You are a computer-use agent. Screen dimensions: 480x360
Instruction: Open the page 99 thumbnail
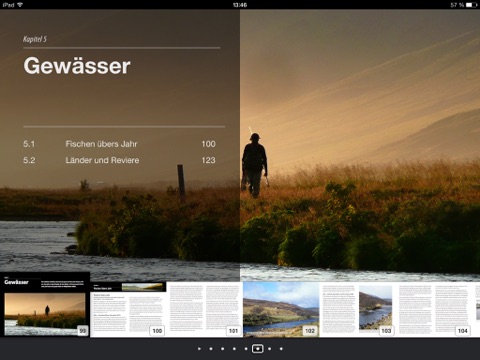(45, 306)
